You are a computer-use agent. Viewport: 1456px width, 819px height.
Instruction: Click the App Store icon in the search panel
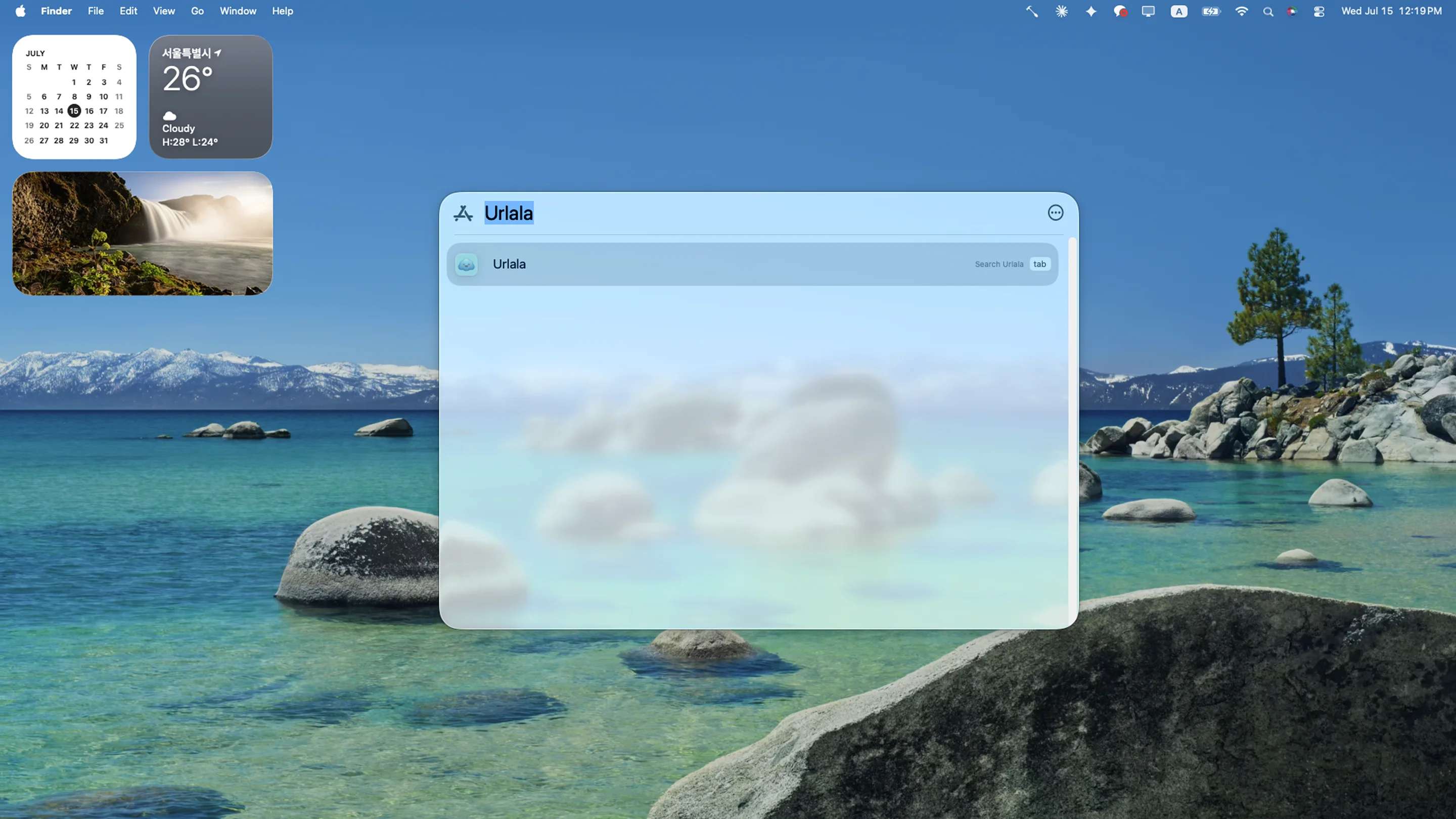tap(463, 213)
